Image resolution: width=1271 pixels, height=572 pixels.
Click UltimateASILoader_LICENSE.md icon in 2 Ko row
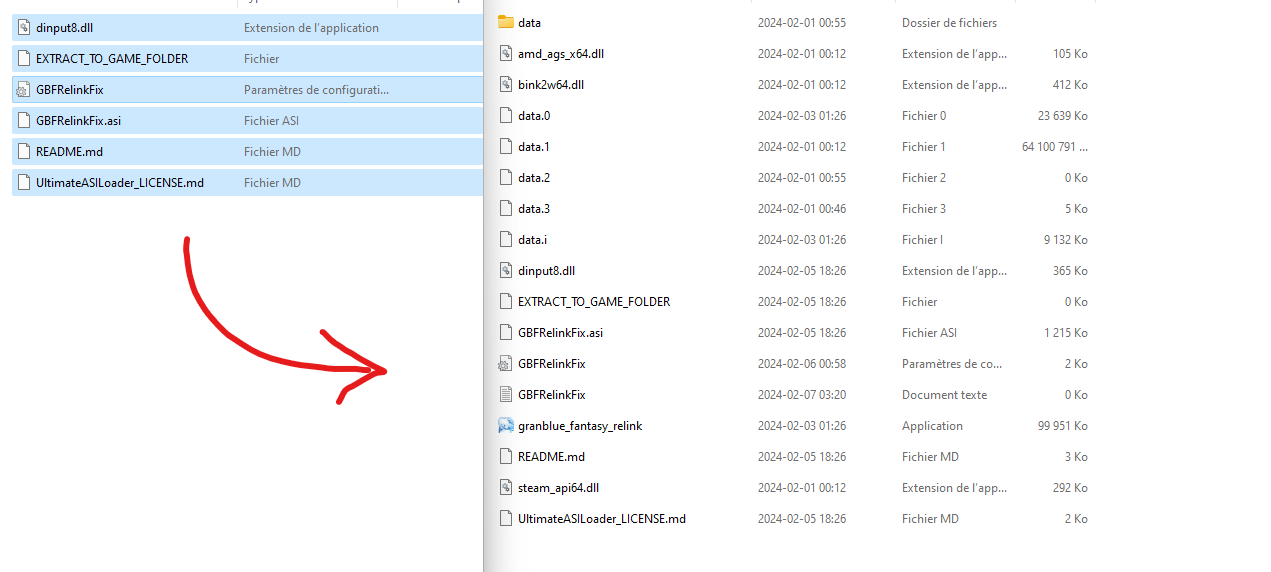click(x=505, y=518)
